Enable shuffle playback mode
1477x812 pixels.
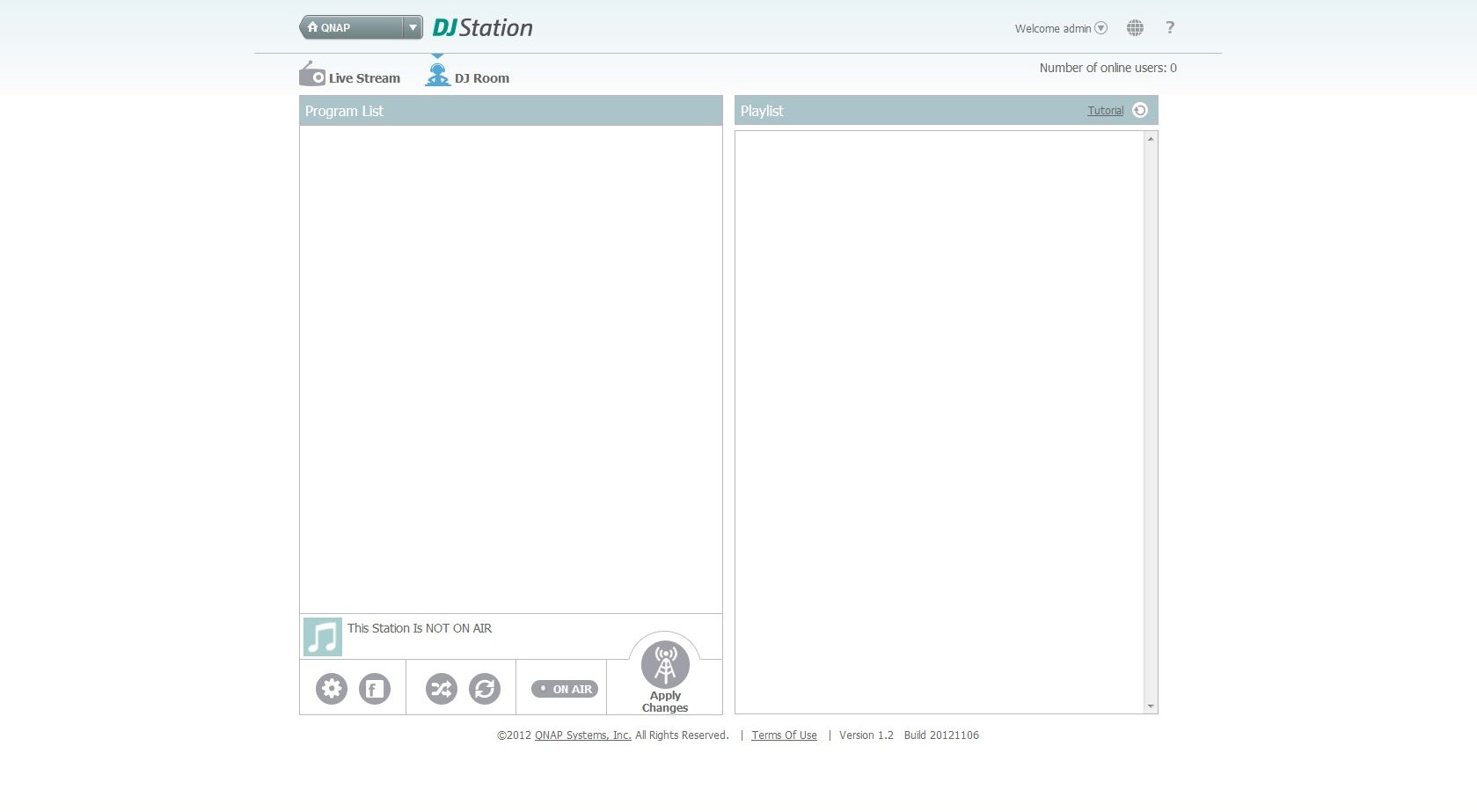coord(442,689)
